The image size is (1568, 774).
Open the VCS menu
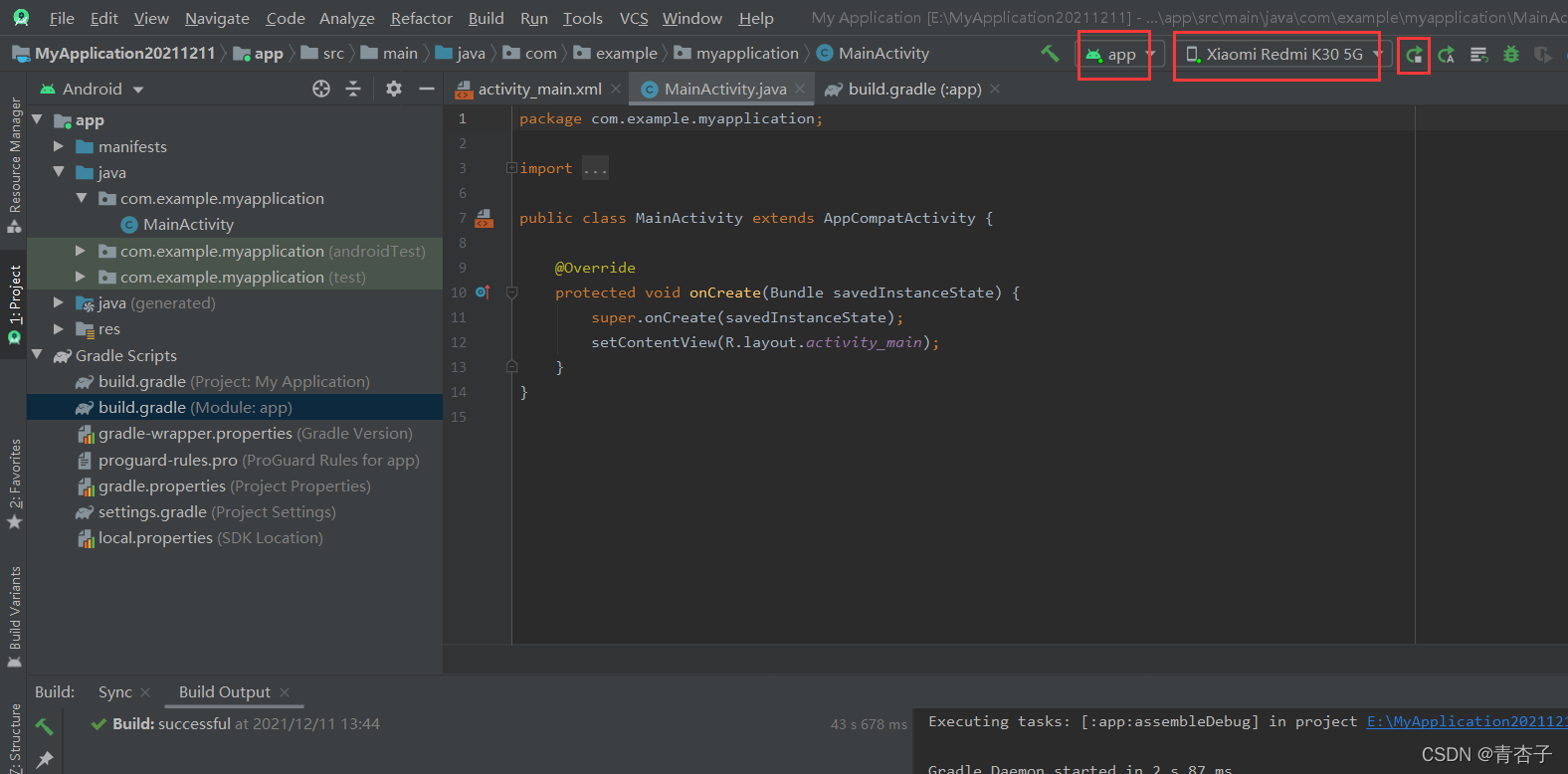634,18
